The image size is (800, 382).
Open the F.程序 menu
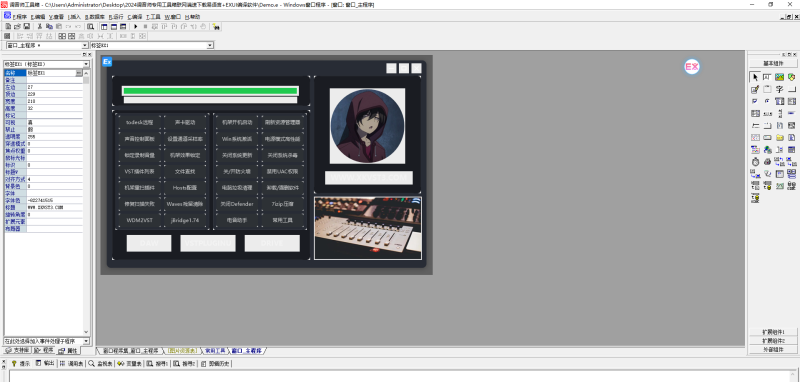coord(20,17)
